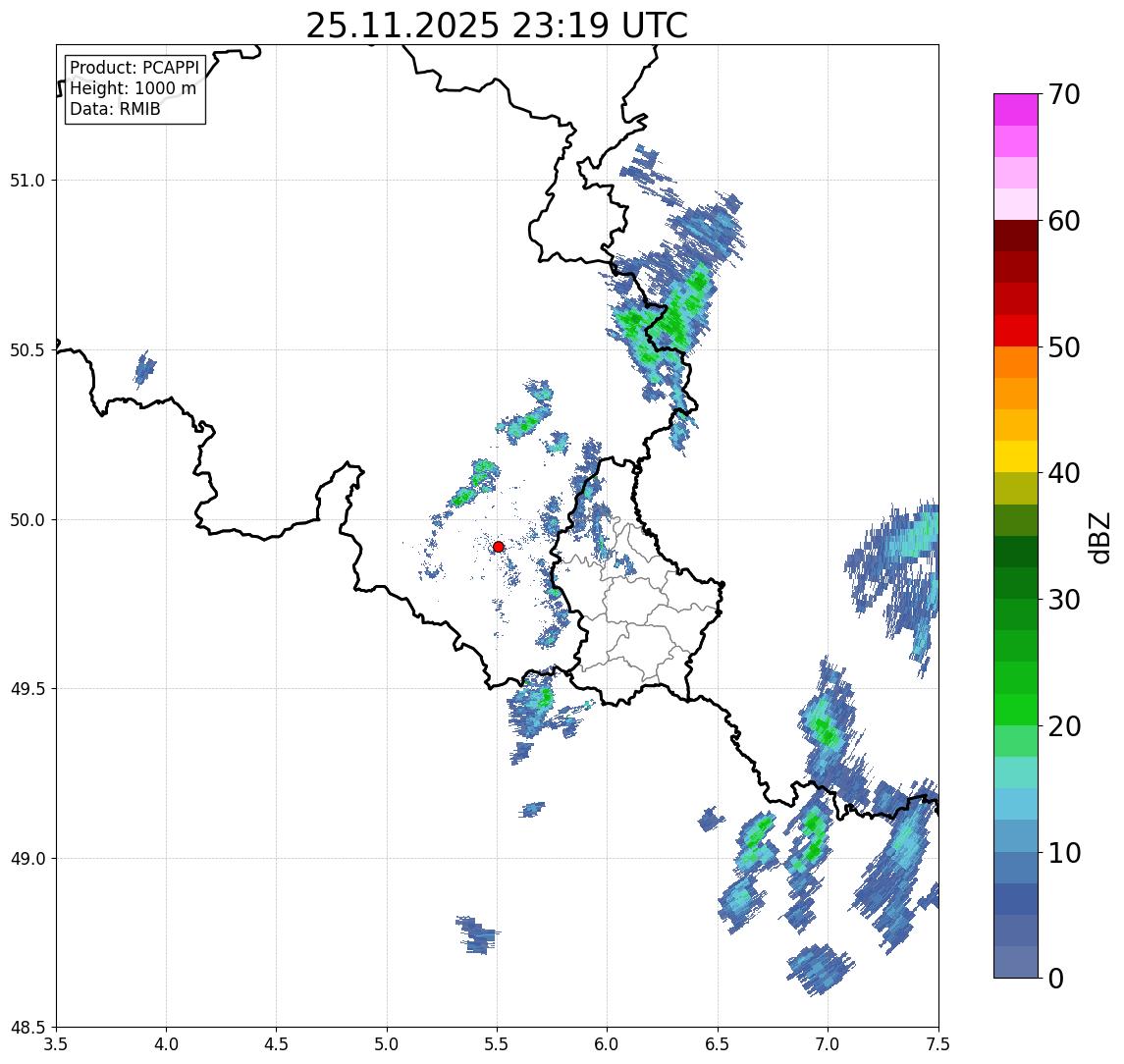Click the longitude axis label 7.0
Screen dimensions: 1124x1064
click(828, 1044)
